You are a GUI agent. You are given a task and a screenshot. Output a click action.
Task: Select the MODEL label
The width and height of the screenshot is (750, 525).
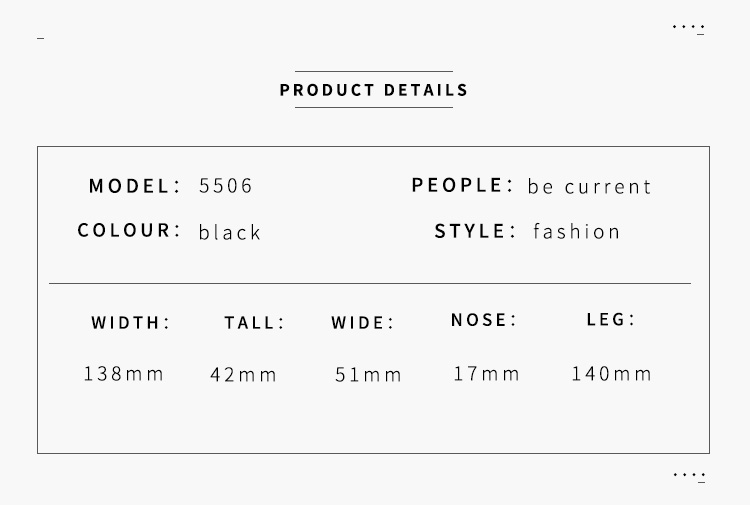(x=134, y=186)
